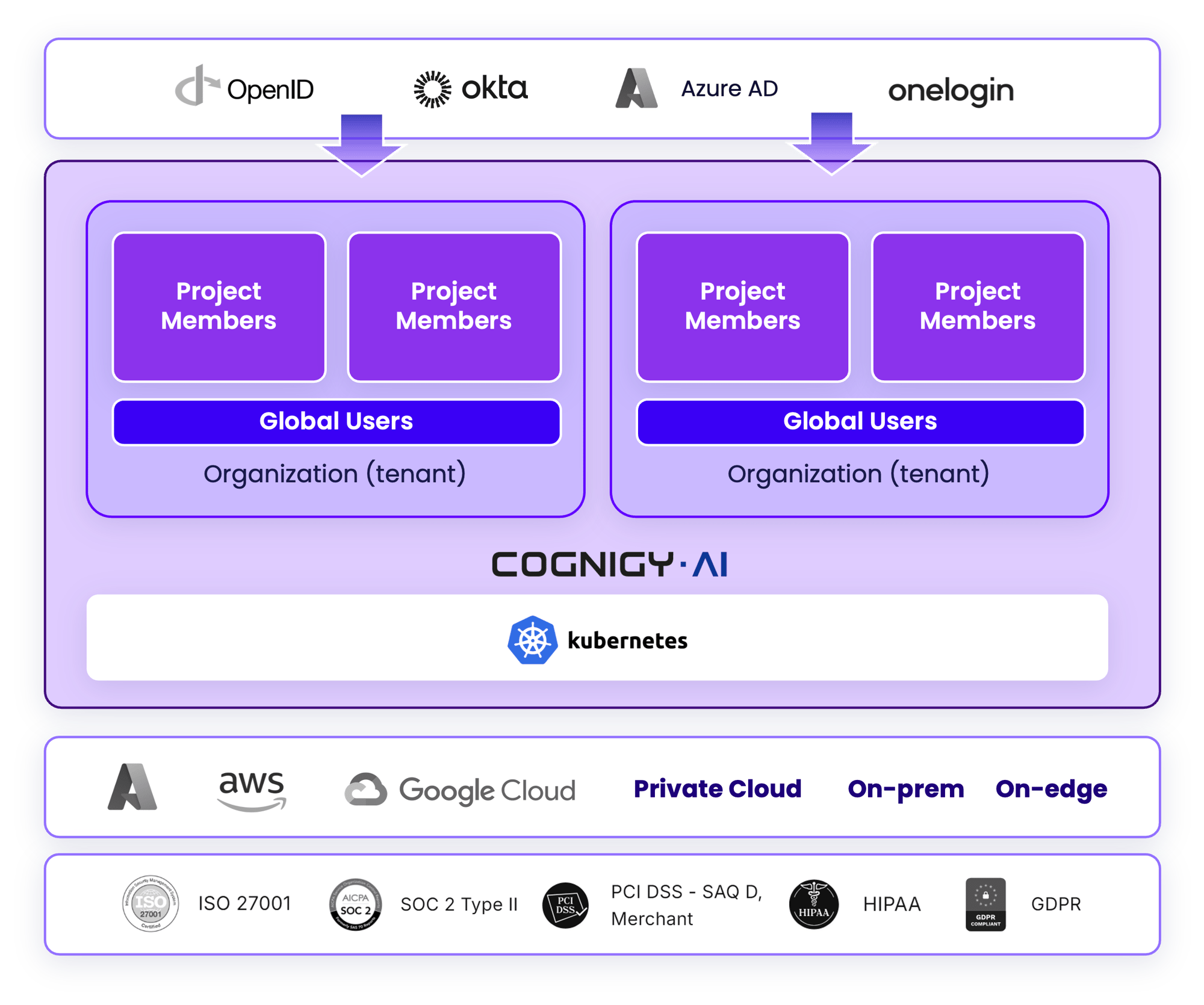Viewport: 1204px width, 1005px height.
Task: Click the AICPA SOC 2 badge
Action: pos(355,904)
